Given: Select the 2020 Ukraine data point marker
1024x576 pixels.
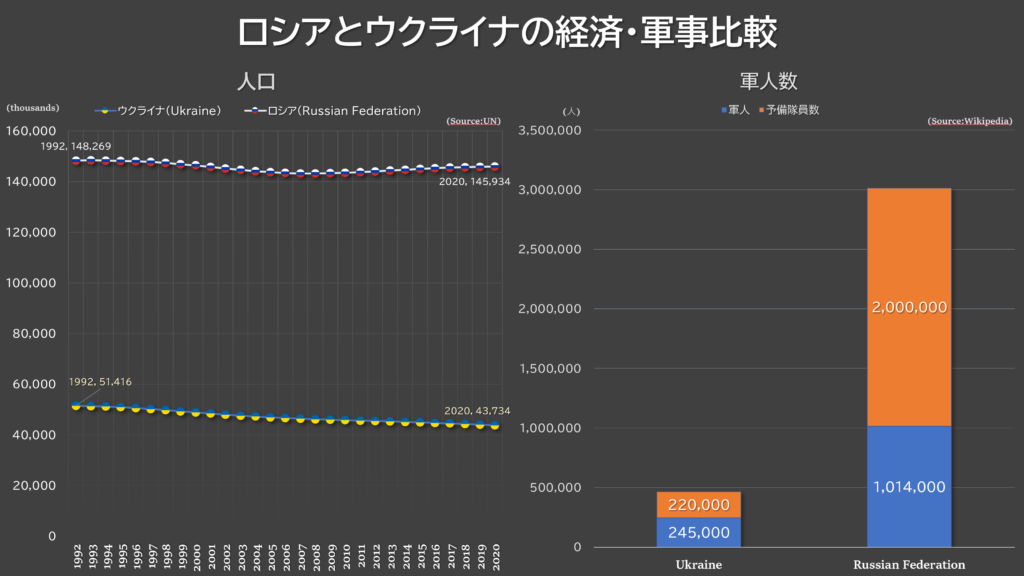Looking at the screenshot, I should coord(495,425).
